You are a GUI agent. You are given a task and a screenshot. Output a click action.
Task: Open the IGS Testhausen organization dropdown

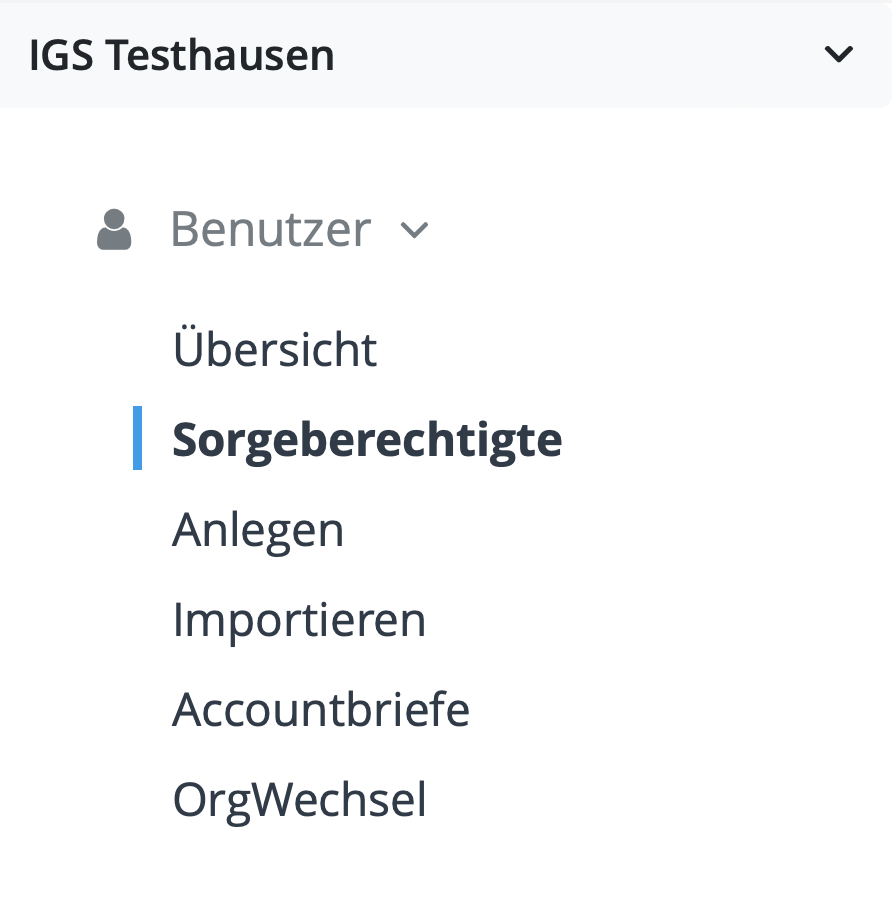pyautogui.click(x=444, y=55)
